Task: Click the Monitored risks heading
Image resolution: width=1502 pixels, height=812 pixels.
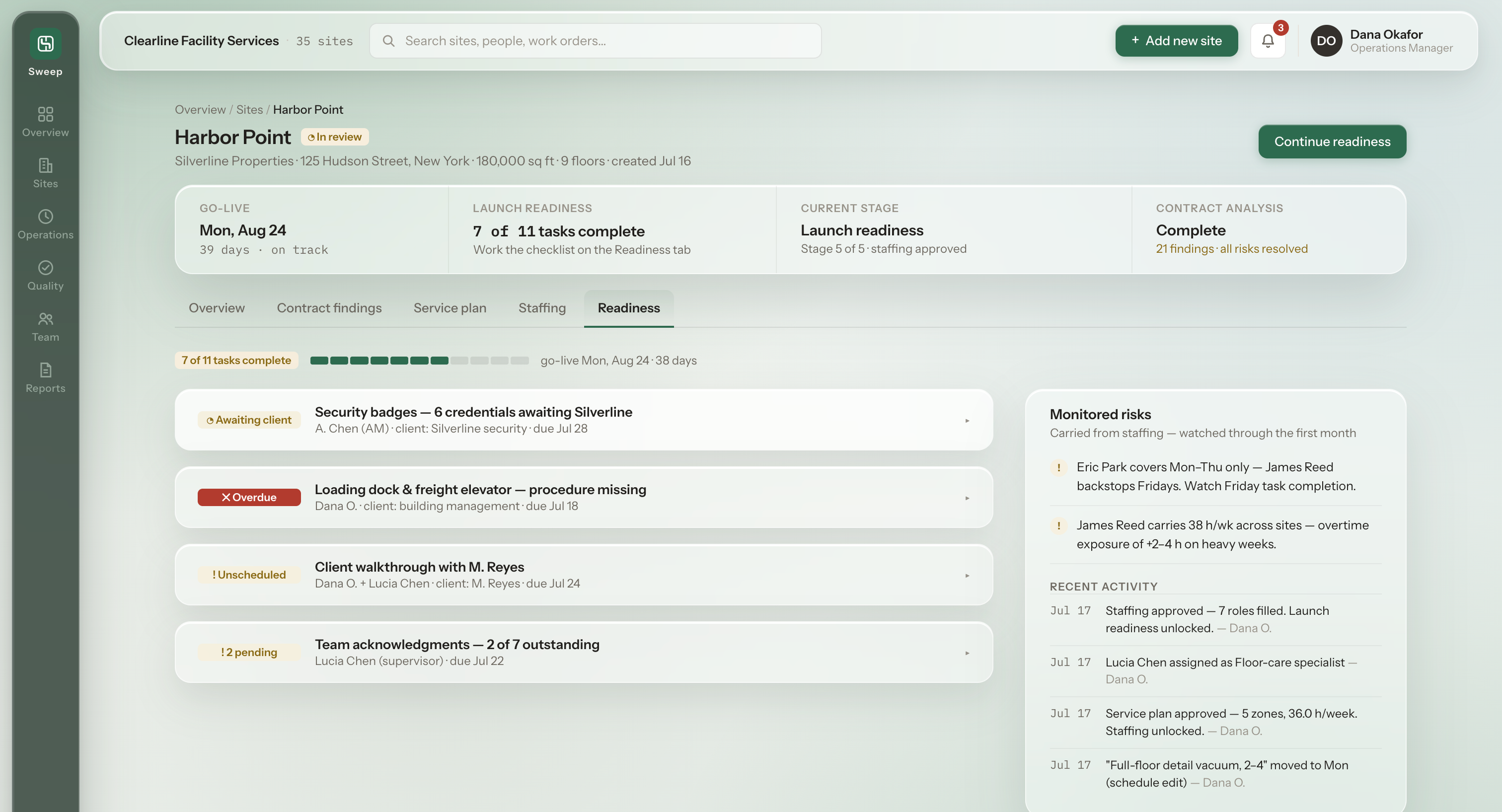Action: tap(1100, 415)
